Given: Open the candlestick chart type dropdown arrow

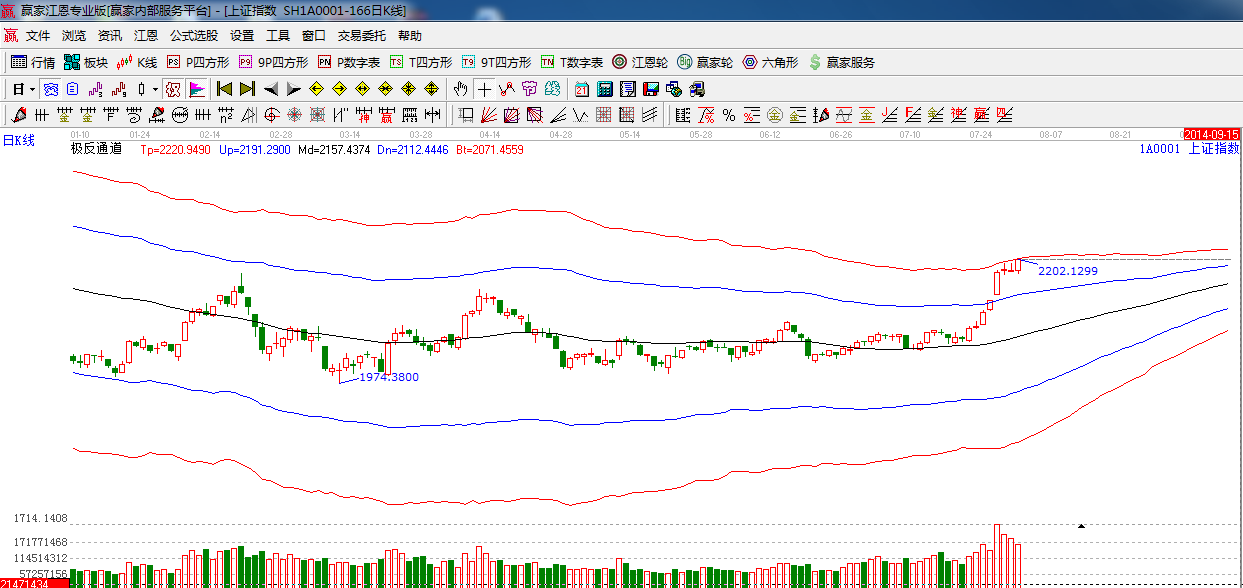Looking at the screenshot, I should [x=155, y=89].
